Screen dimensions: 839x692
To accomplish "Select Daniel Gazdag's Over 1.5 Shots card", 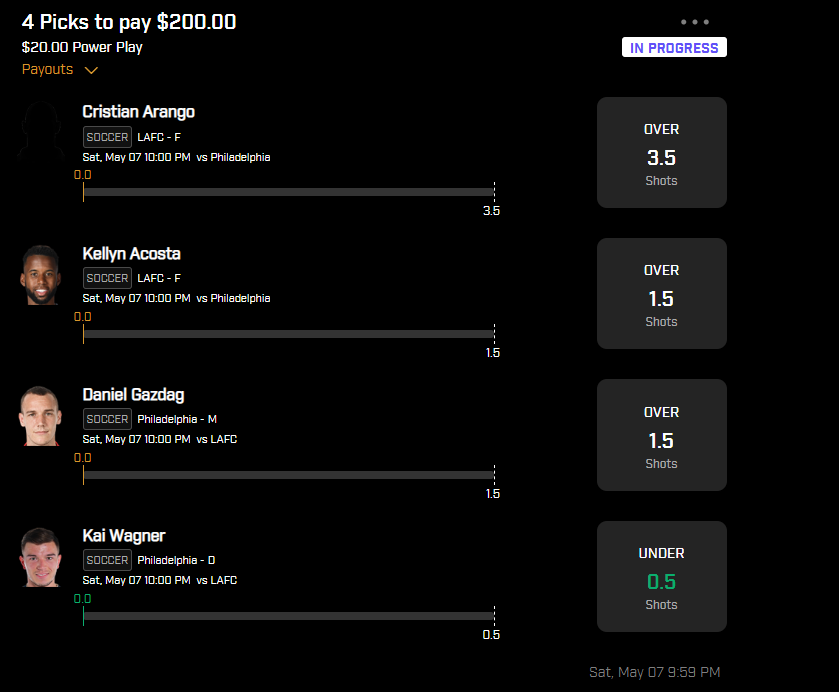I will click(662, 435).
